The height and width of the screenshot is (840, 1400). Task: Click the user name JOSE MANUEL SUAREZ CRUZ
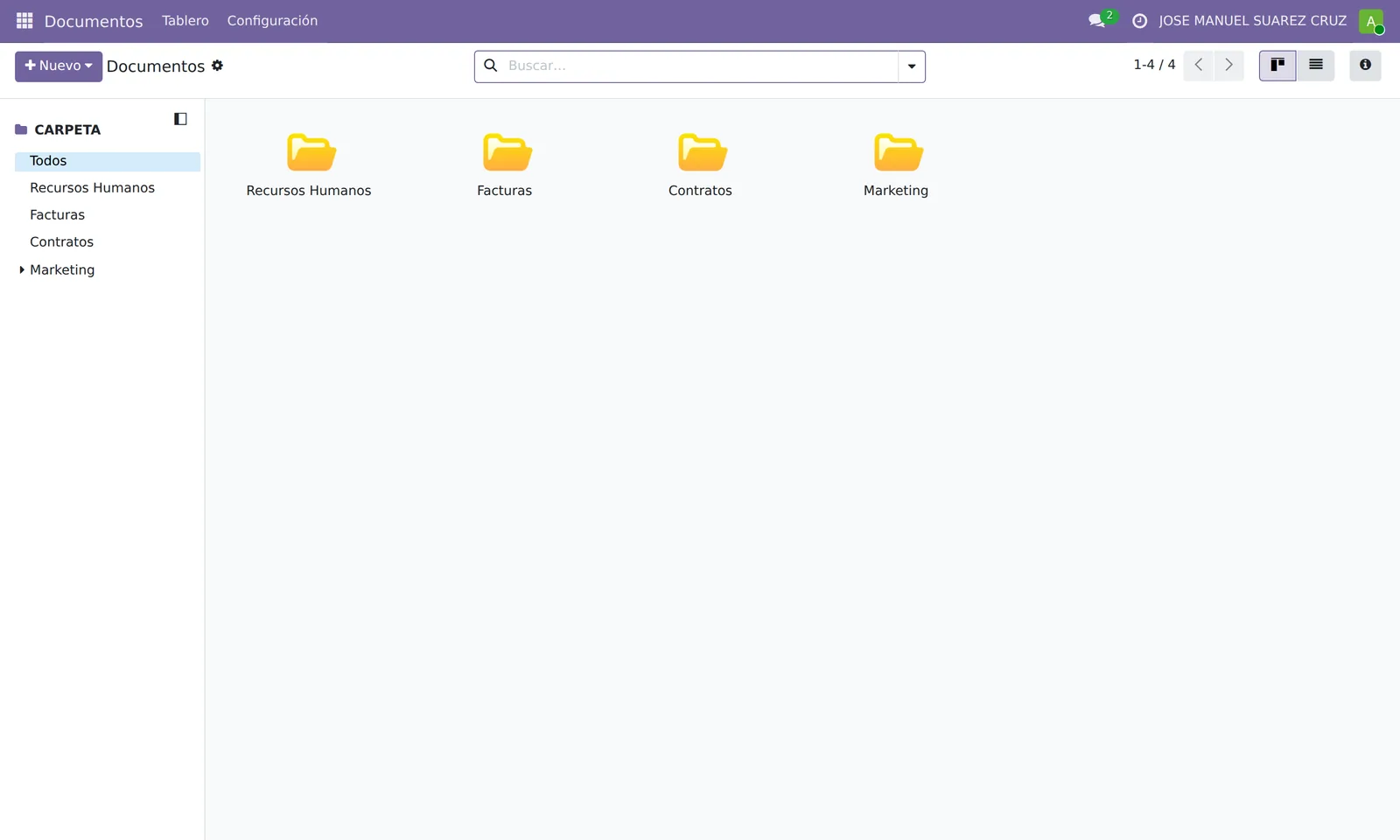[x=1252, y=21]
